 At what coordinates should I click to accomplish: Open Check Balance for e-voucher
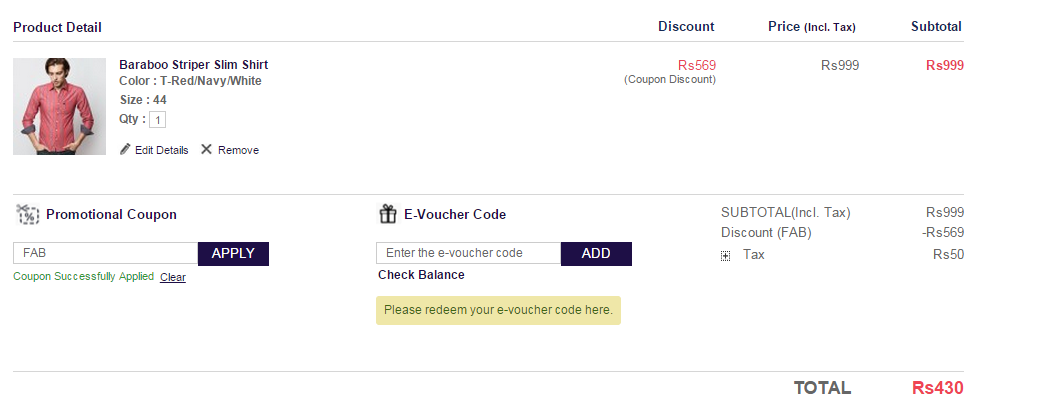coord(421,274)
